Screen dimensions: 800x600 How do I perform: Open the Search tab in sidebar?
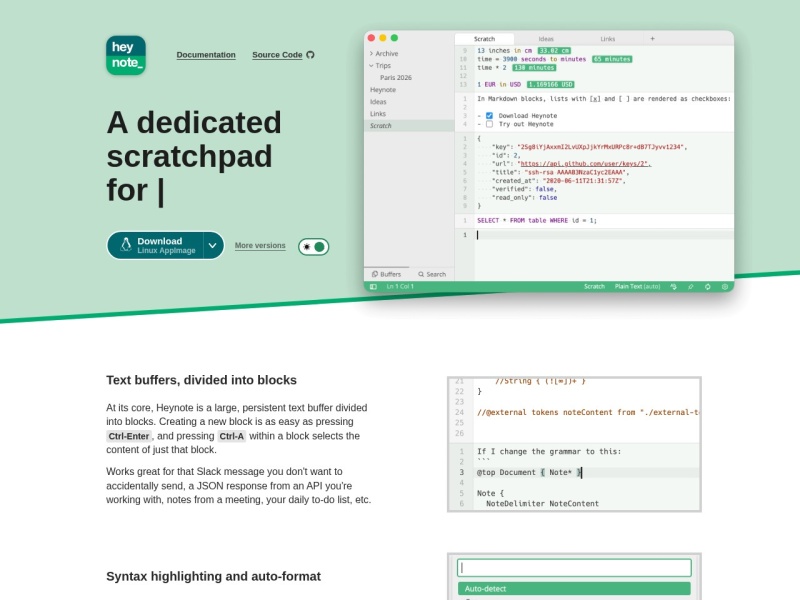pyautogui.click(x=432, y=274)
